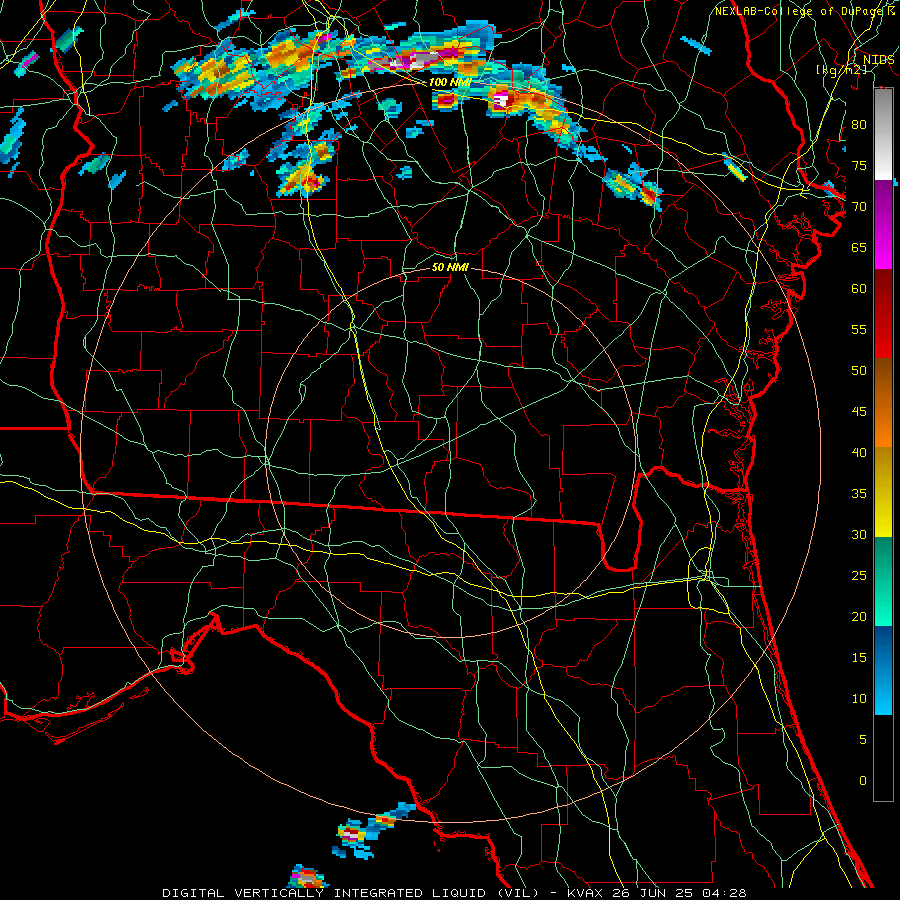Pick the 45 scale label
900x900 pixels.
(859, 412)
